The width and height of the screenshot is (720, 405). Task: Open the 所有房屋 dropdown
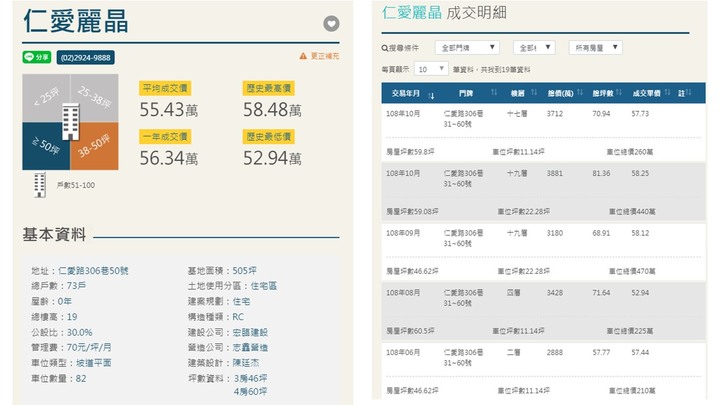596,48
